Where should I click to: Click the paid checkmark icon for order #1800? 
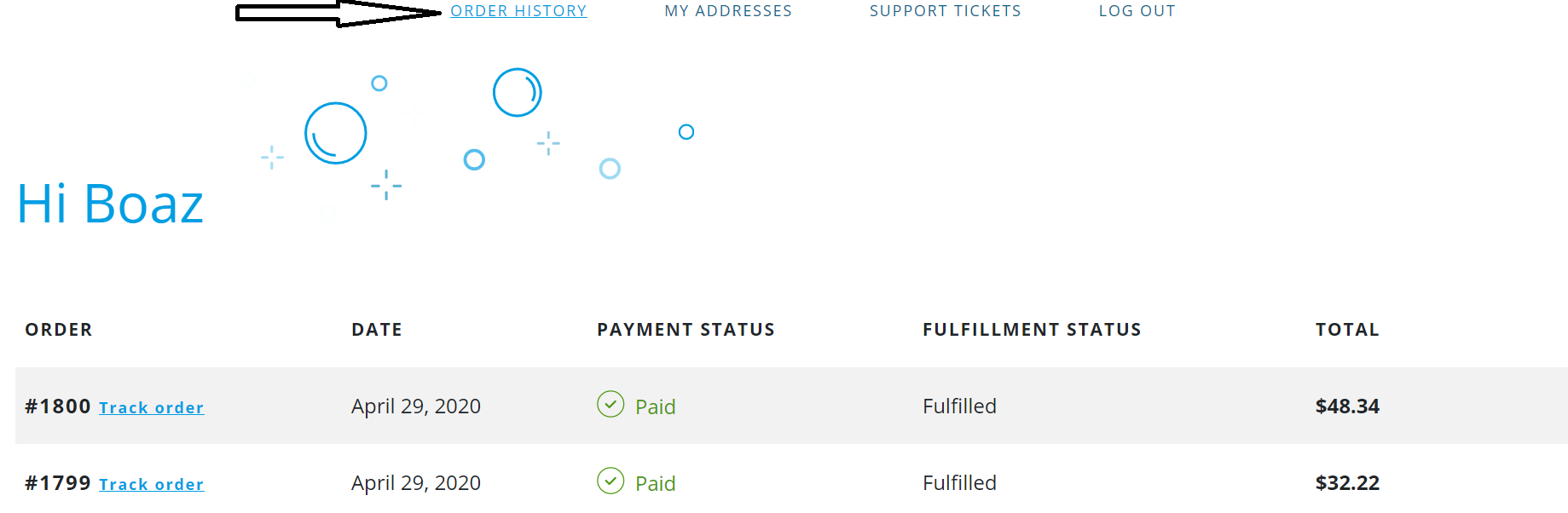tap(610, 404)
